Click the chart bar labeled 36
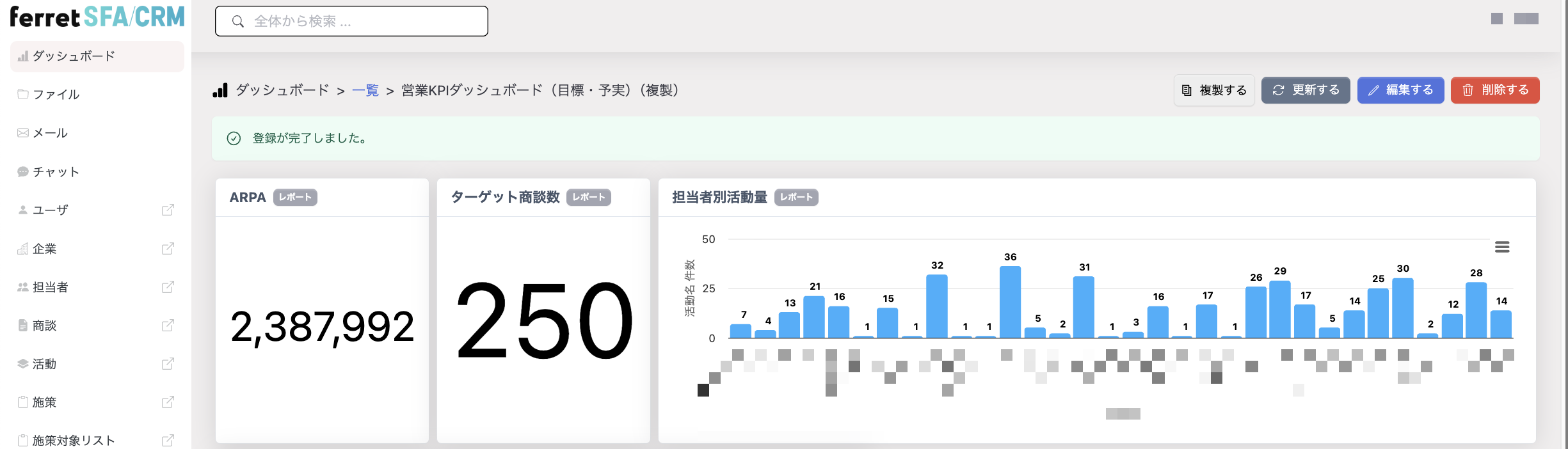This screenshot has height=449, width=1568. pyautogui.click(x=1010, y=302)
